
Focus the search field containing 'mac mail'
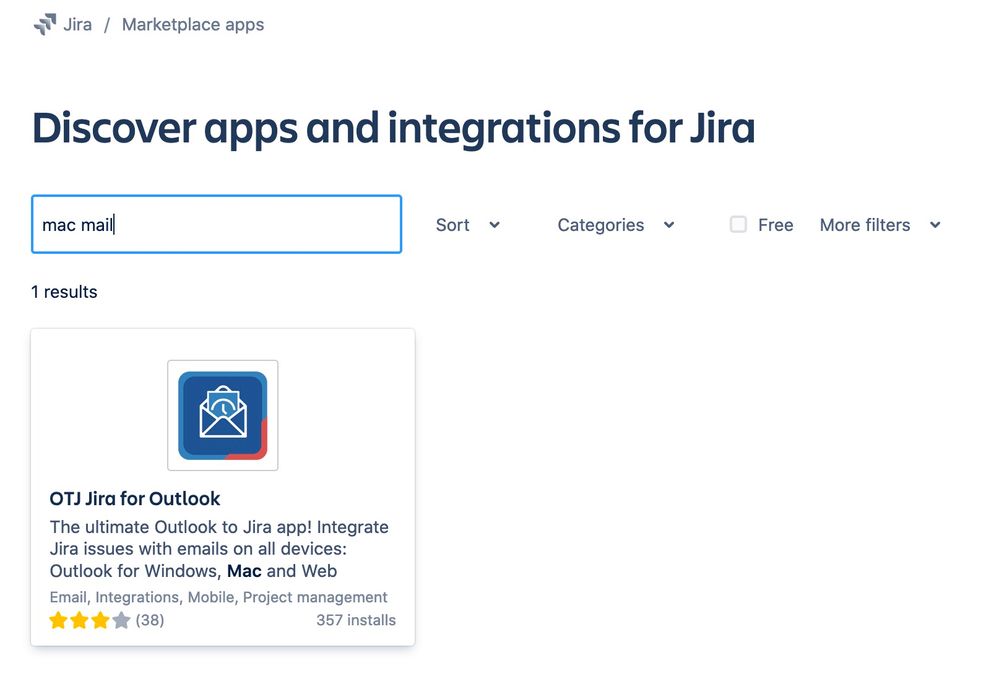pyautogui.click(x=217, y=224)
